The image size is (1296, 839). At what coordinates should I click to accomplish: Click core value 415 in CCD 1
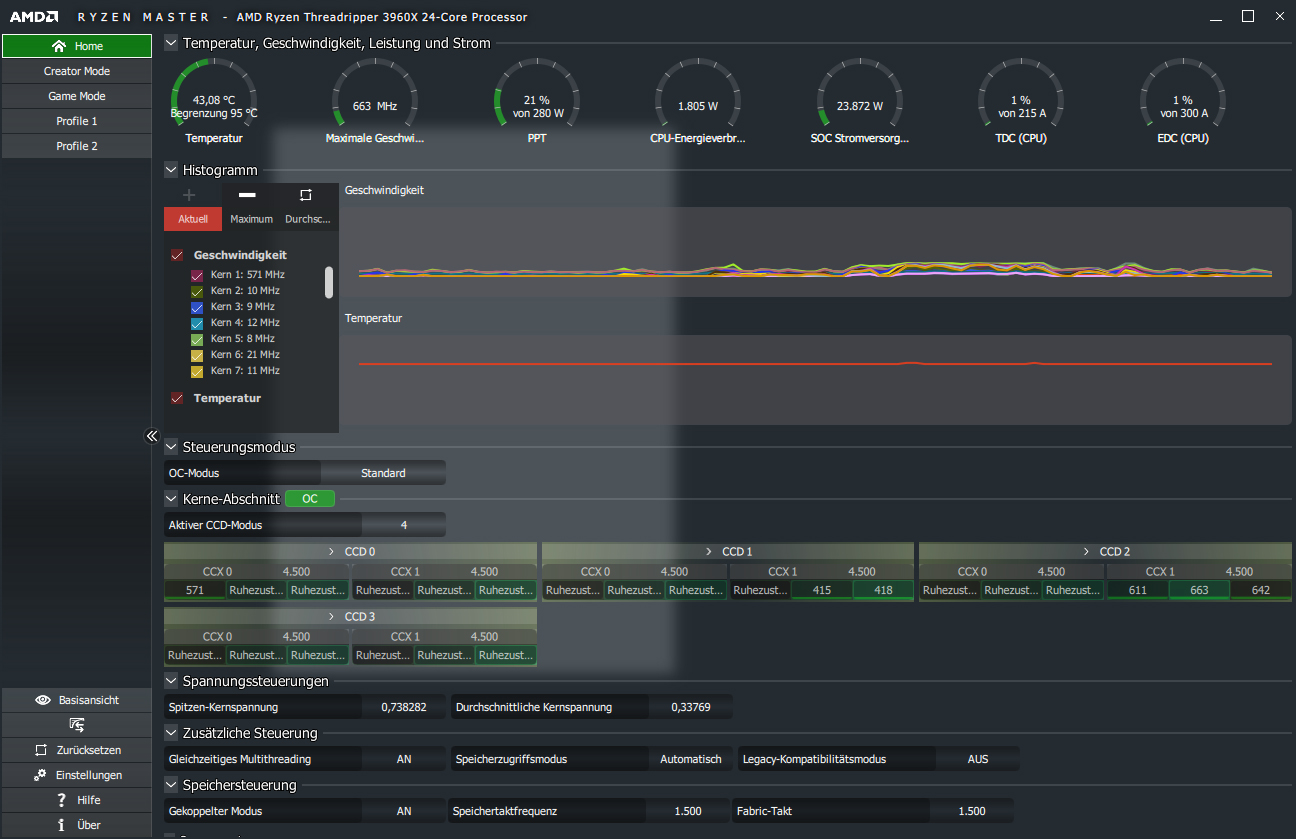[822, 590]
